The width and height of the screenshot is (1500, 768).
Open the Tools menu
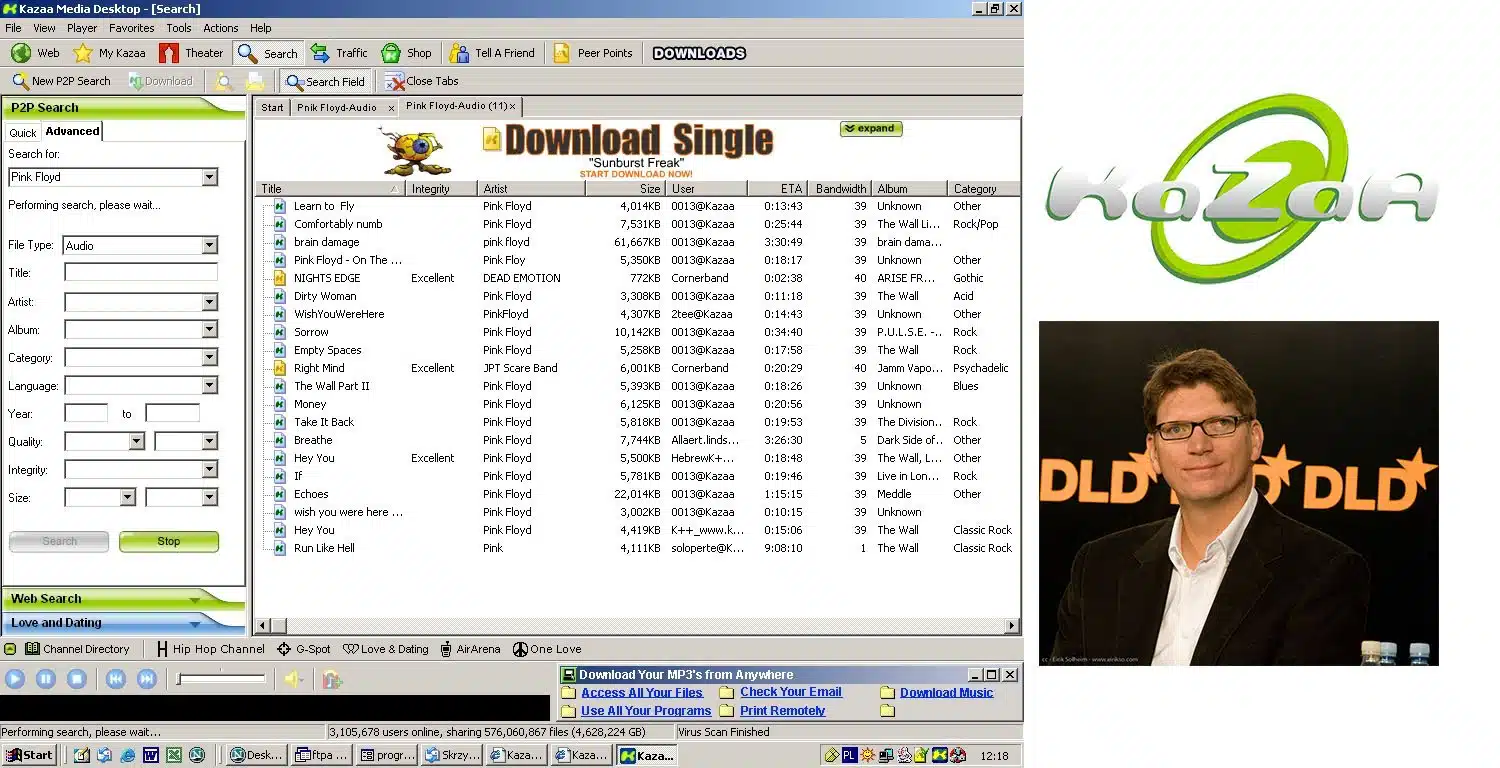pos(178,28)
